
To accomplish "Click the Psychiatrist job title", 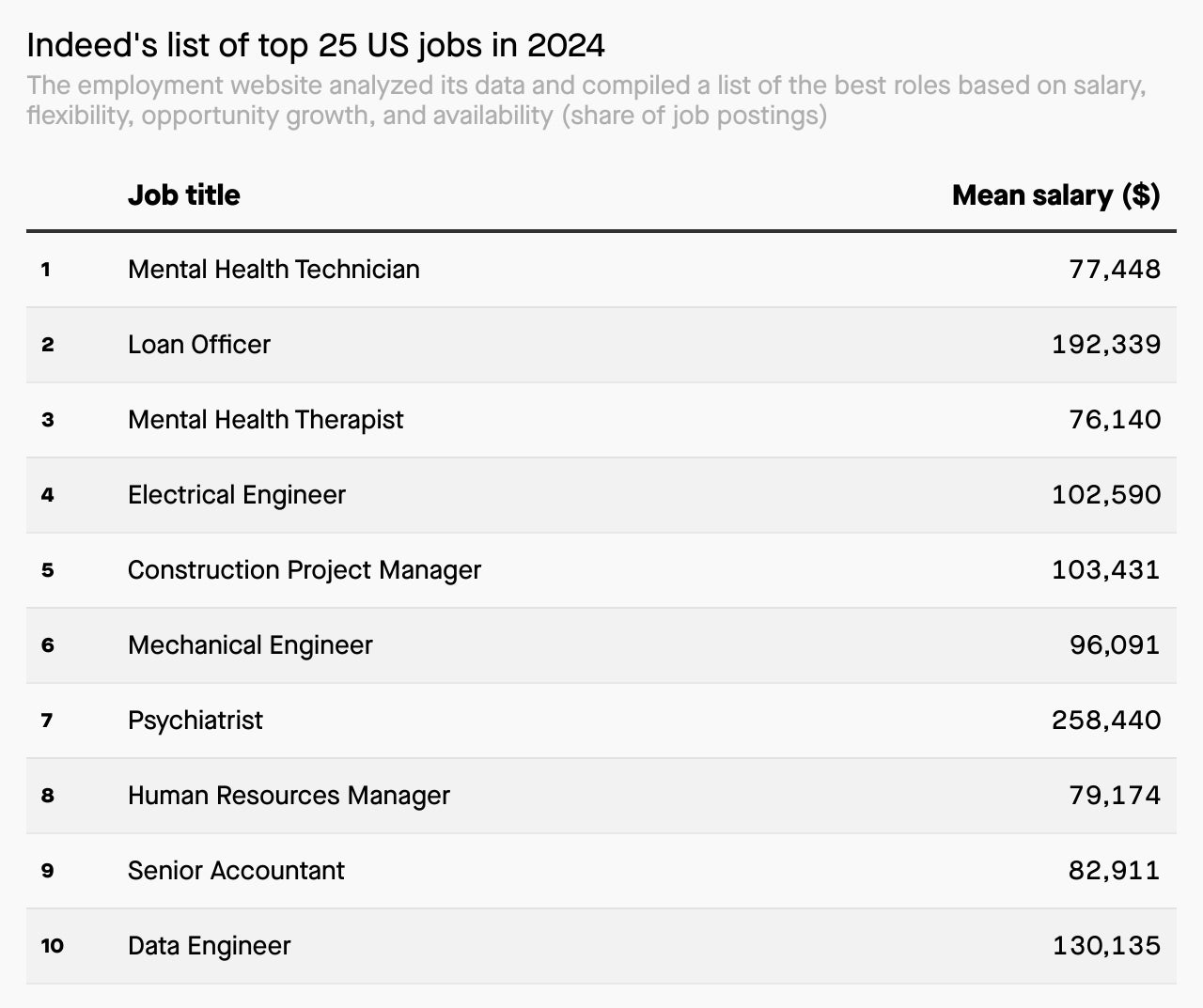I will click(x=195, y=721).
